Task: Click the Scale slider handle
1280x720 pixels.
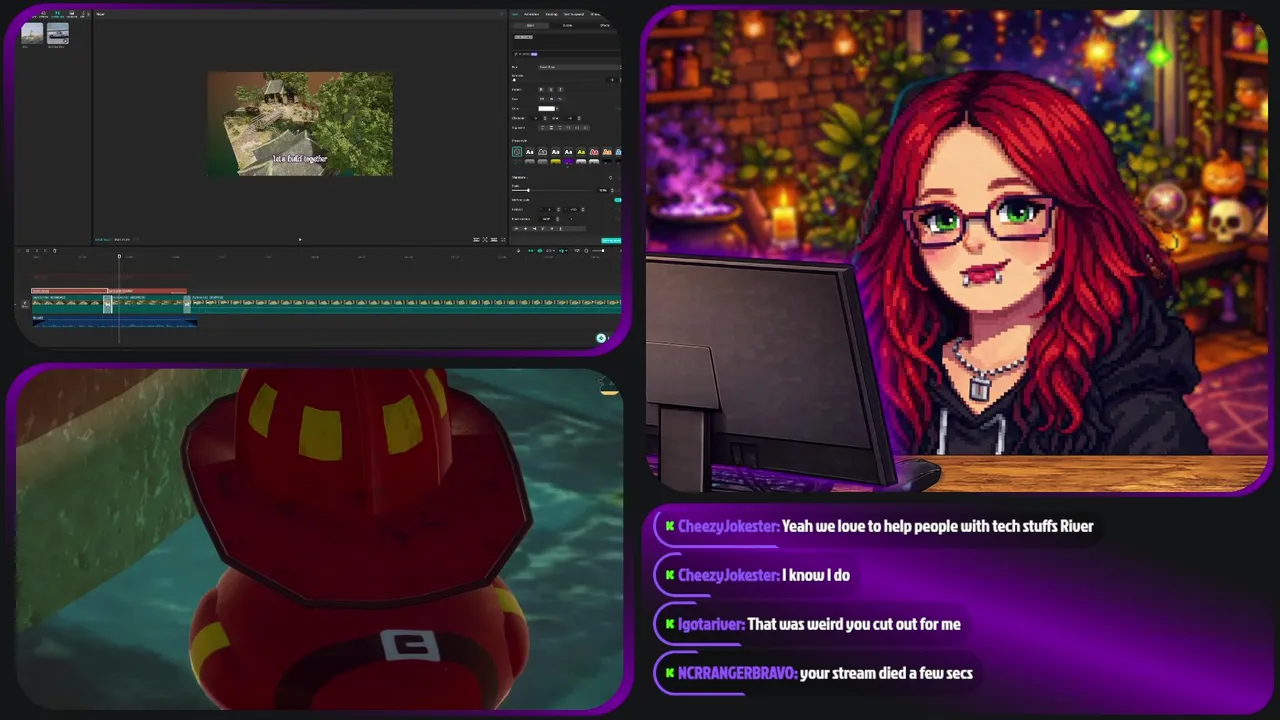Action: point(528,190)
